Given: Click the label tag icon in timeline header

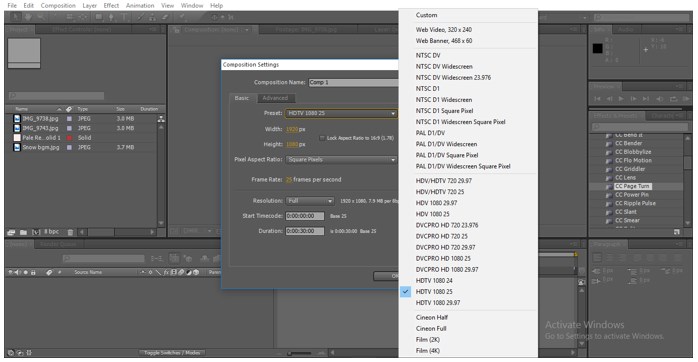Looking at the screenshot, I should (x=49, y=272).
